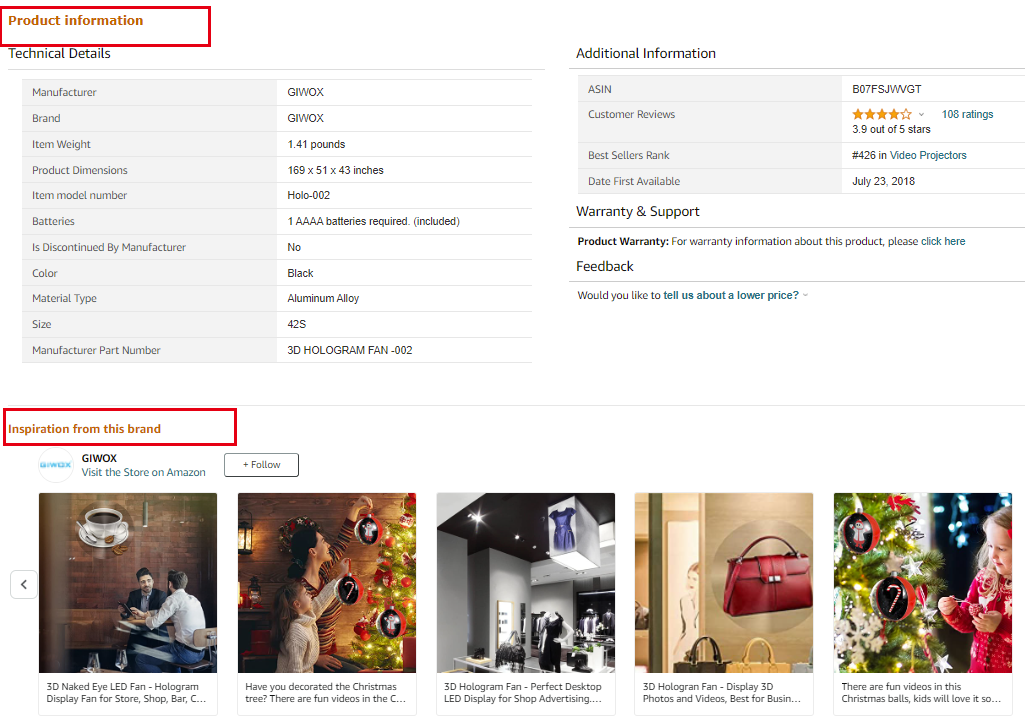Screen dimensions: 1025x717
Task: Open the GIWOX brand name link
Action: [x=99, y=458]
